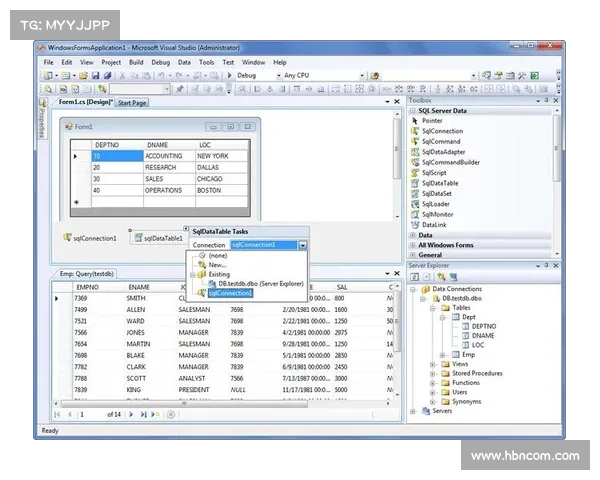Go to first record in Emp navigator
This screenshot has width=600, height=480.
coord(57,414)
